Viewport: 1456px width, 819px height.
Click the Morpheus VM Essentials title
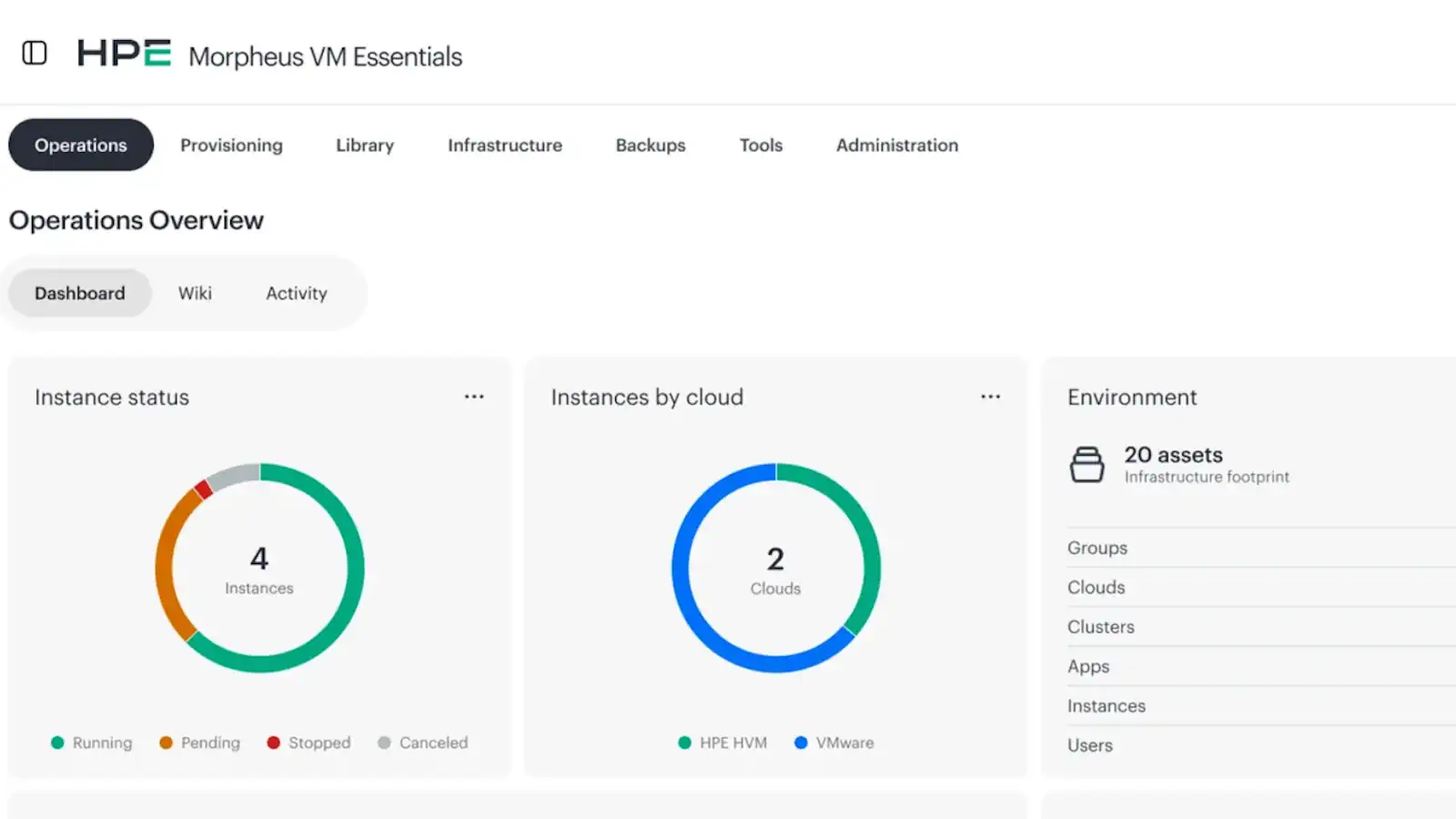point(326,56)
